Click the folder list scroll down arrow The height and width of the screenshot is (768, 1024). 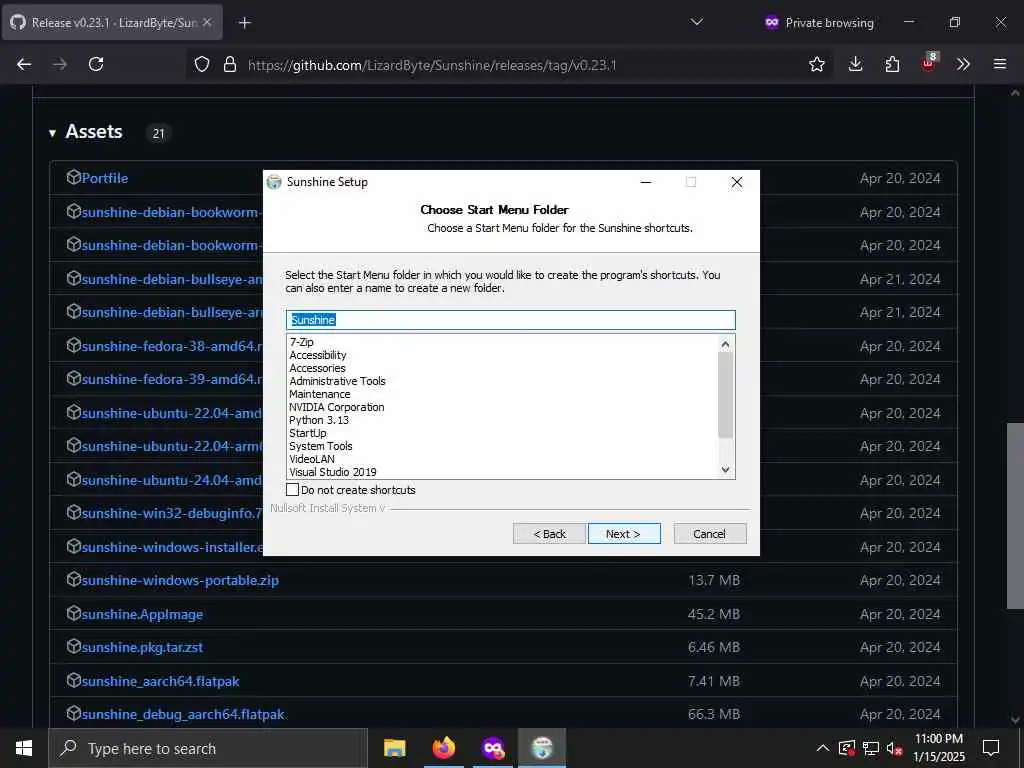[726, 470]
